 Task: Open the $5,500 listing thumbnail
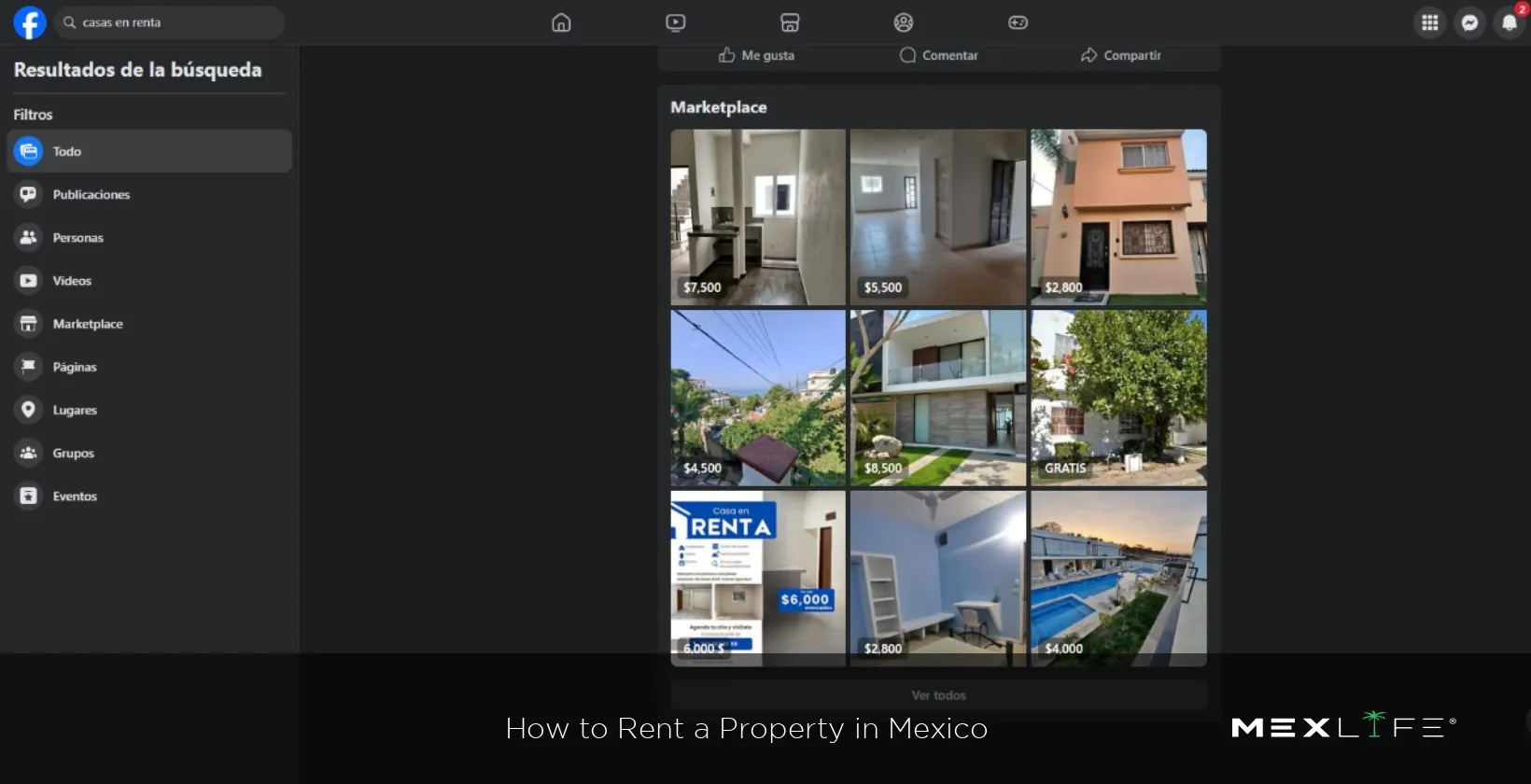click(x=938, y=217)
